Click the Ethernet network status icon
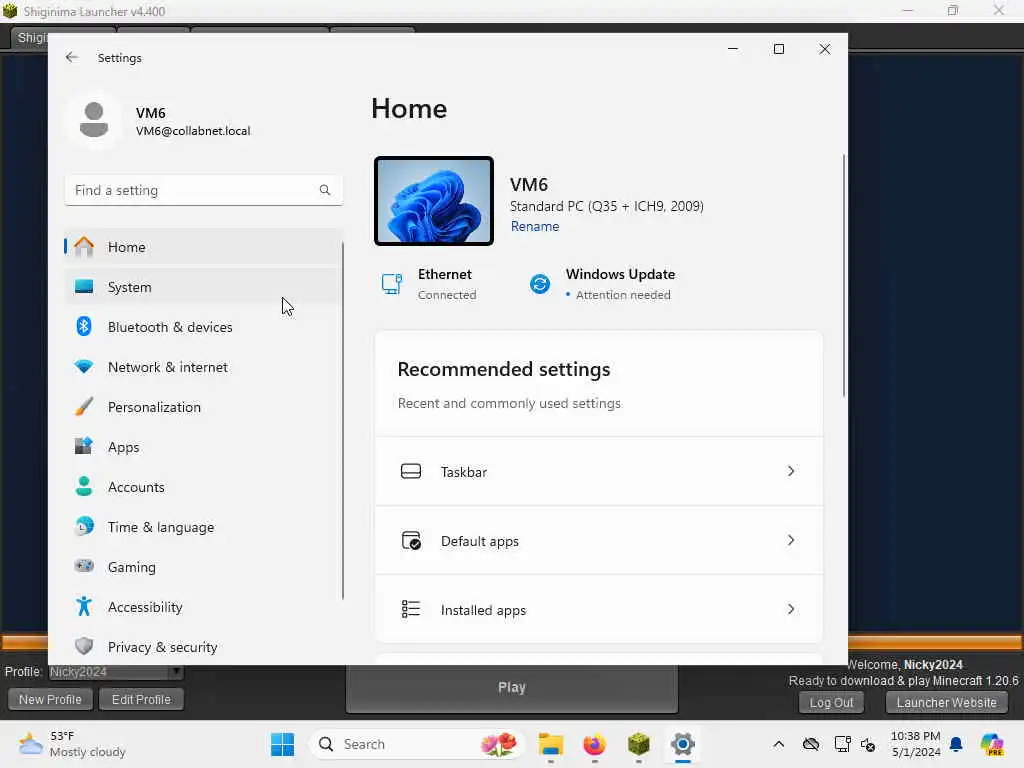This screenshot has height=768, width=1024. pyautogui.click(x=392, y=284)
